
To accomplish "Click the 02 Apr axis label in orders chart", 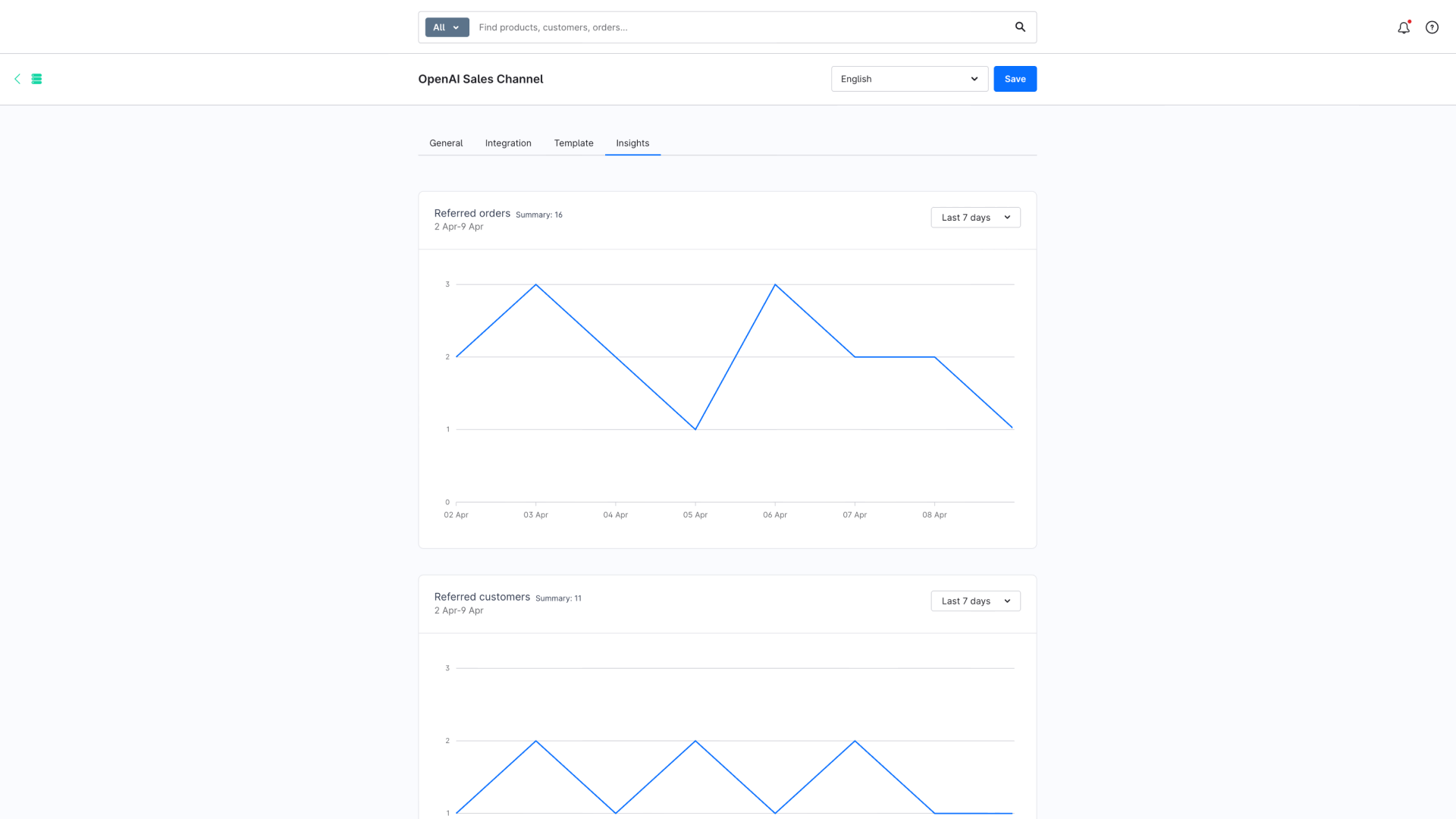I will click(456, 515).
